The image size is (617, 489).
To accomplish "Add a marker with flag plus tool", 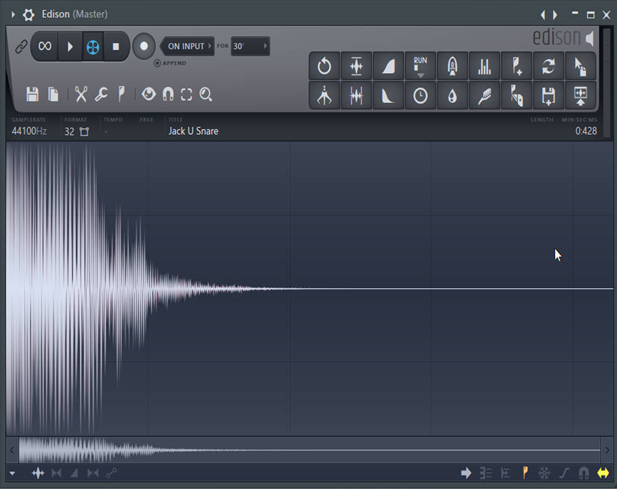I will [x=516, y=66].
